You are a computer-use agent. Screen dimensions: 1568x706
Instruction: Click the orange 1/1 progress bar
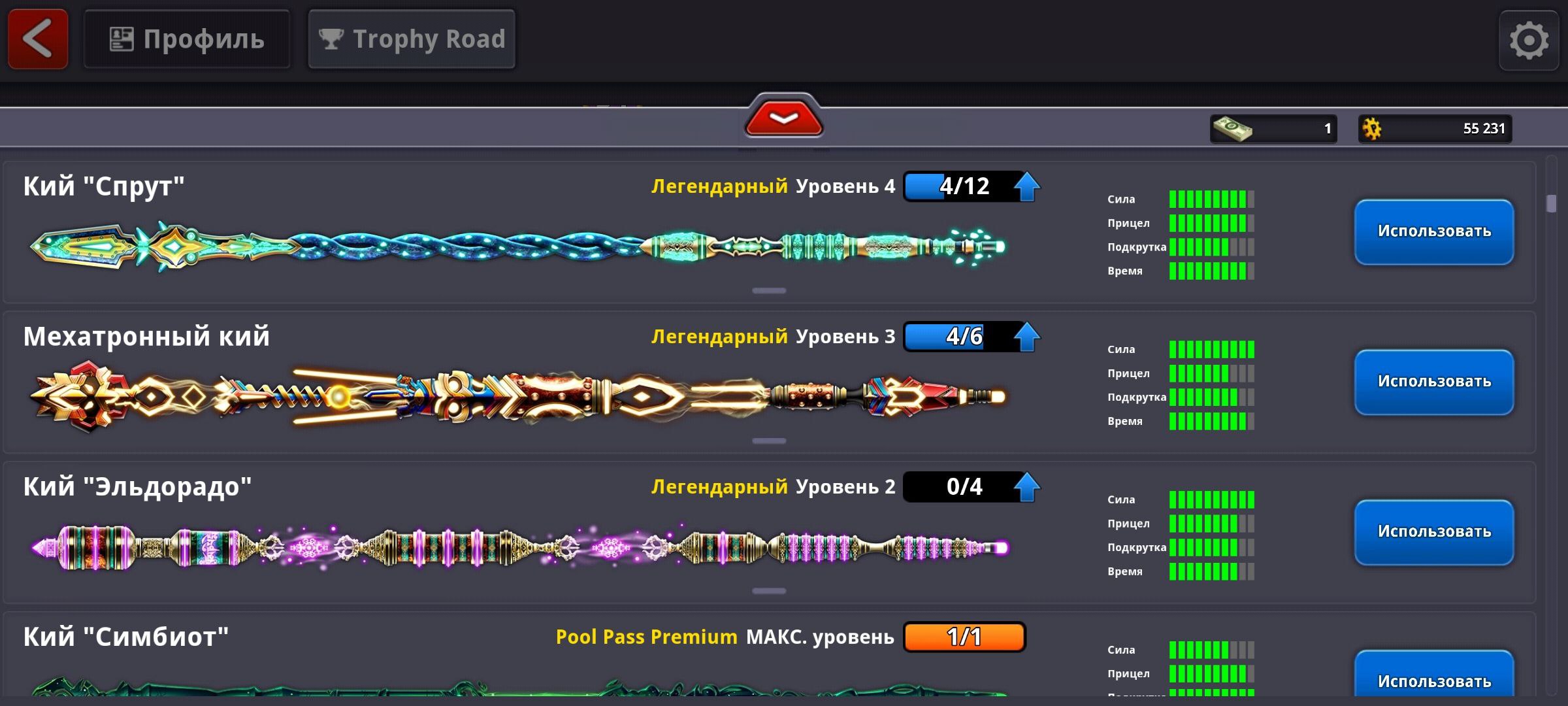point(964,637)
